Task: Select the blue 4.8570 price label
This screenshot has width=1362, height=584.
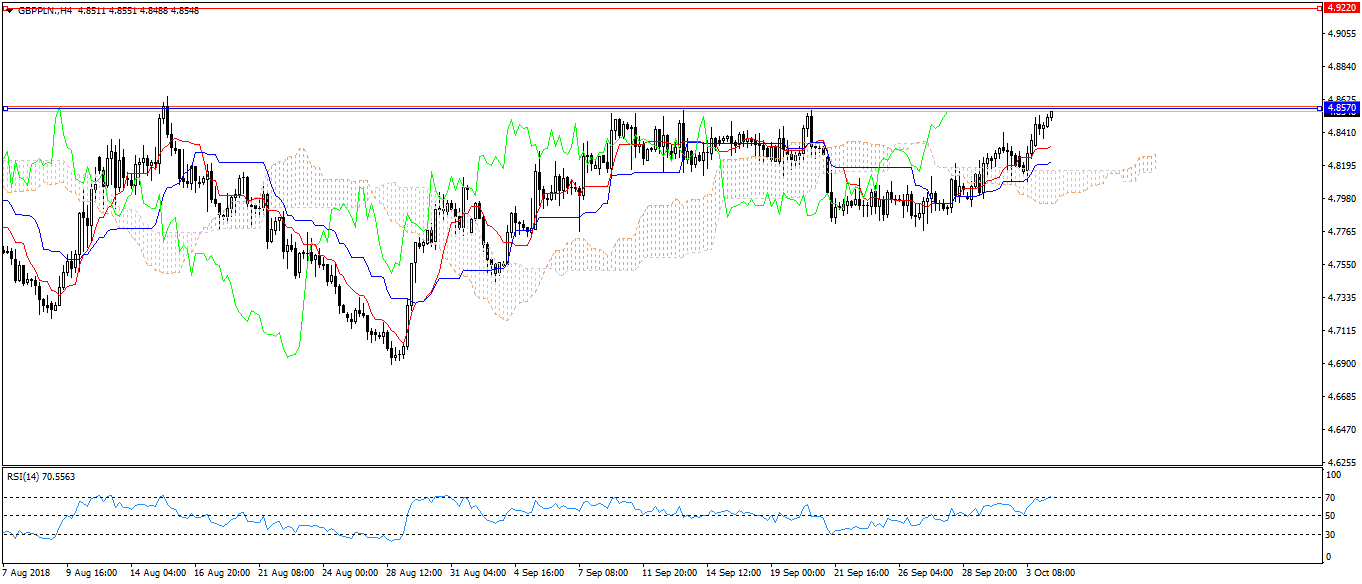Action: coord(1340,107)
